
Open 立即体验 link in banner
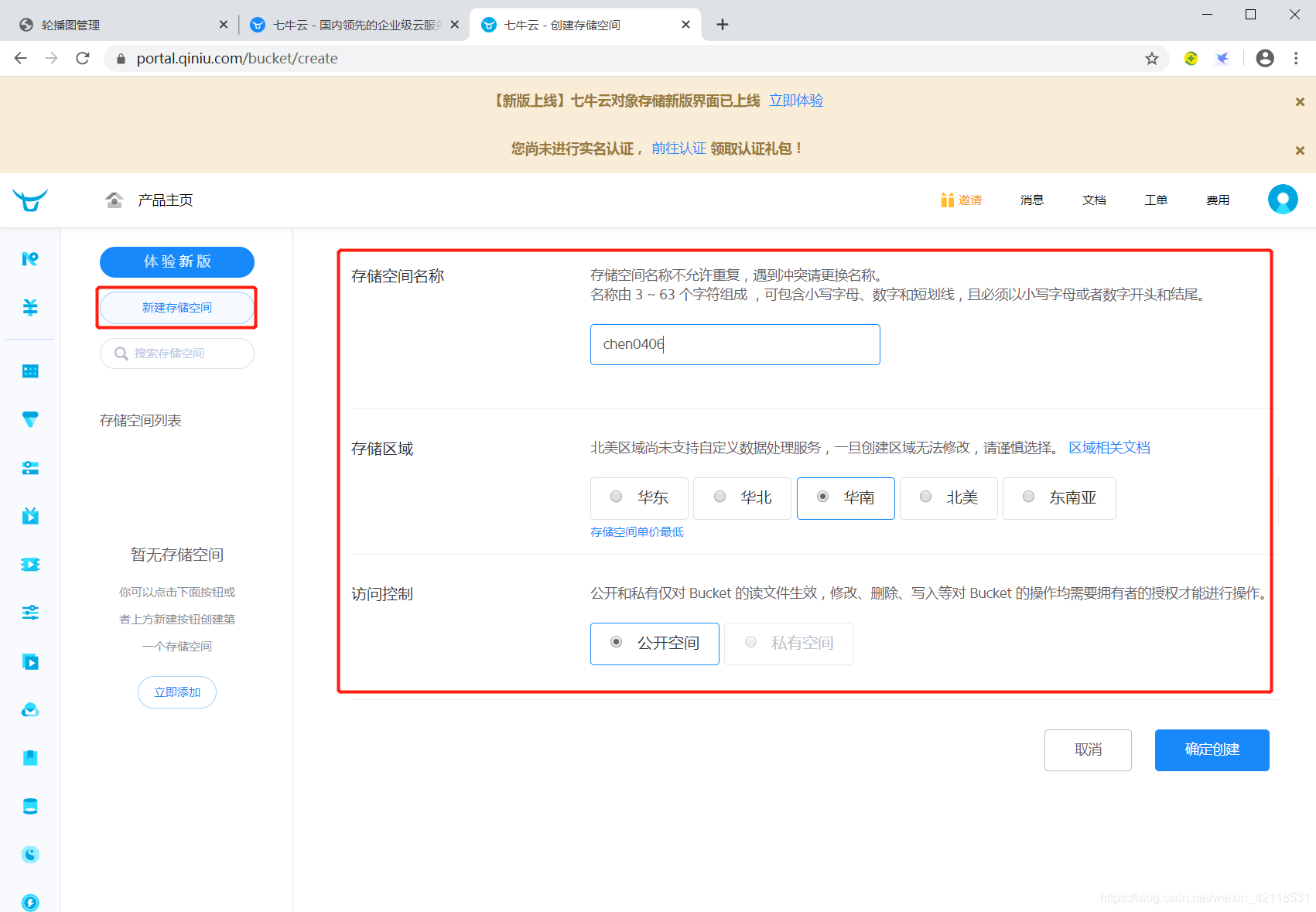pos(796,101)
